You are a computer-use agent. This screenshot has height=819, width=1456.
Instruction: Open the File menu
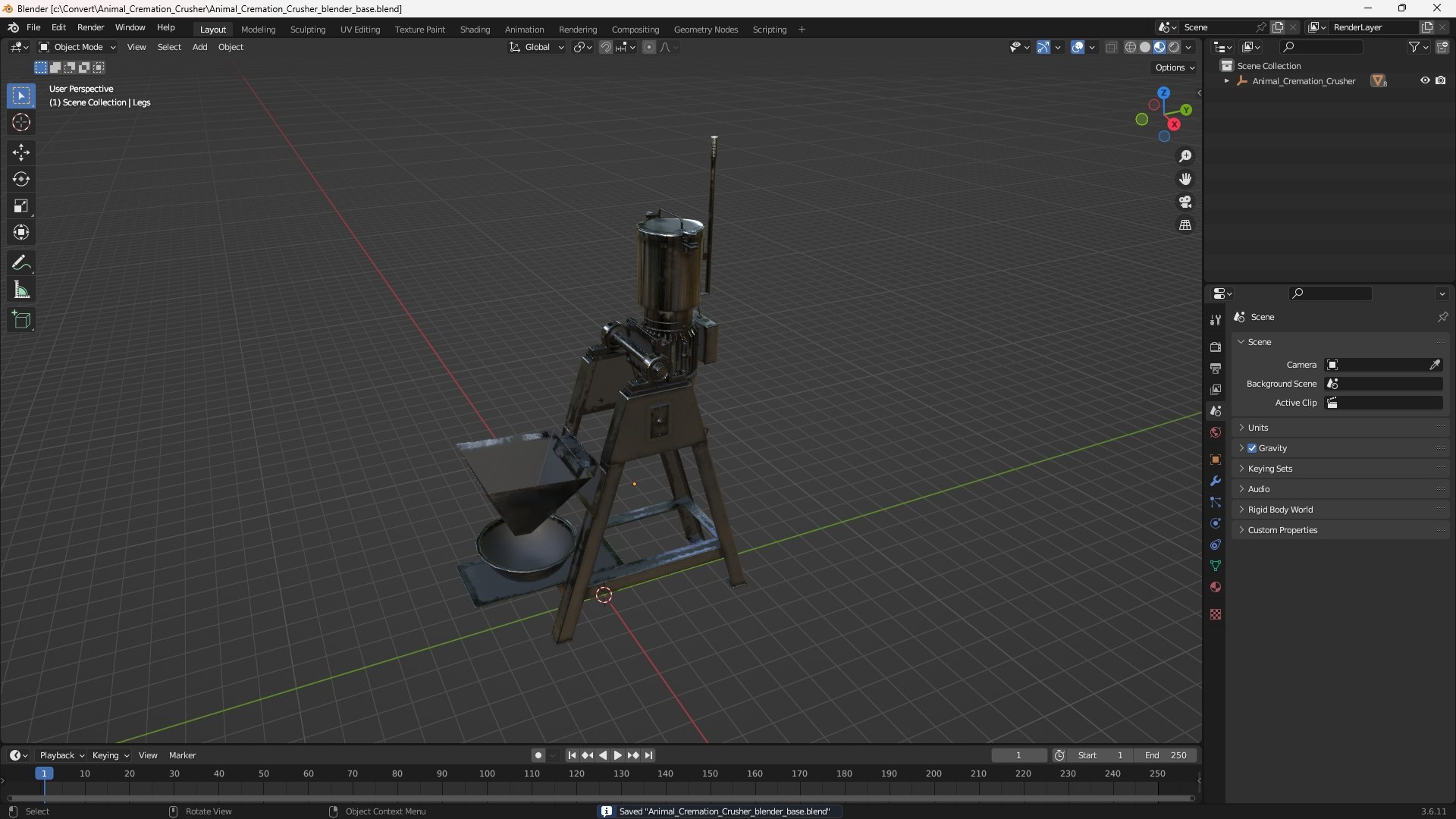pos(33,27)
